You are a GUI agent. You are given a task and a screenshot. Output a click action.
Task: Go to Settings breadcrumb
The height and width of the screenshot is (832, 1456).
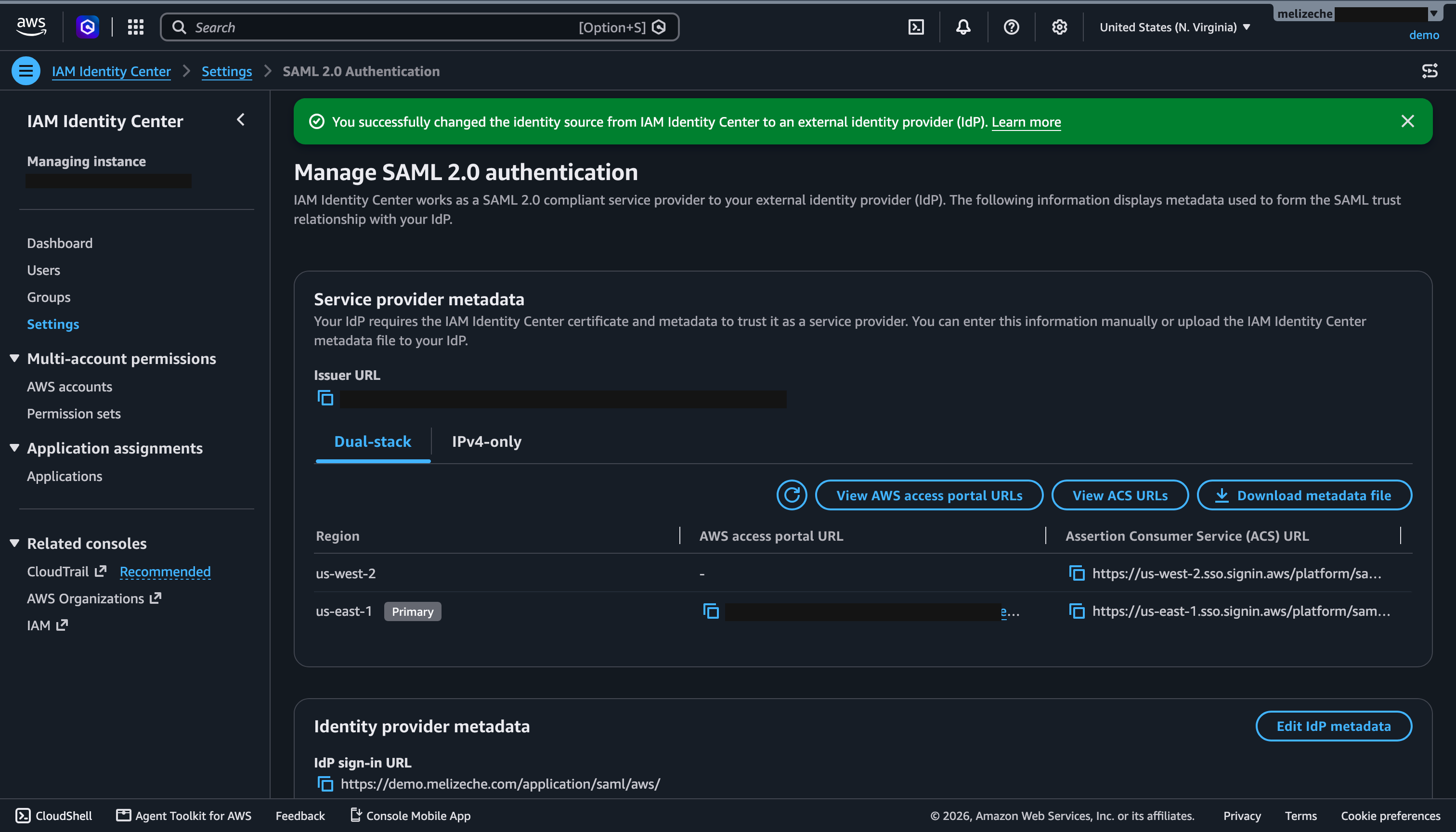(x=227, y=71)
